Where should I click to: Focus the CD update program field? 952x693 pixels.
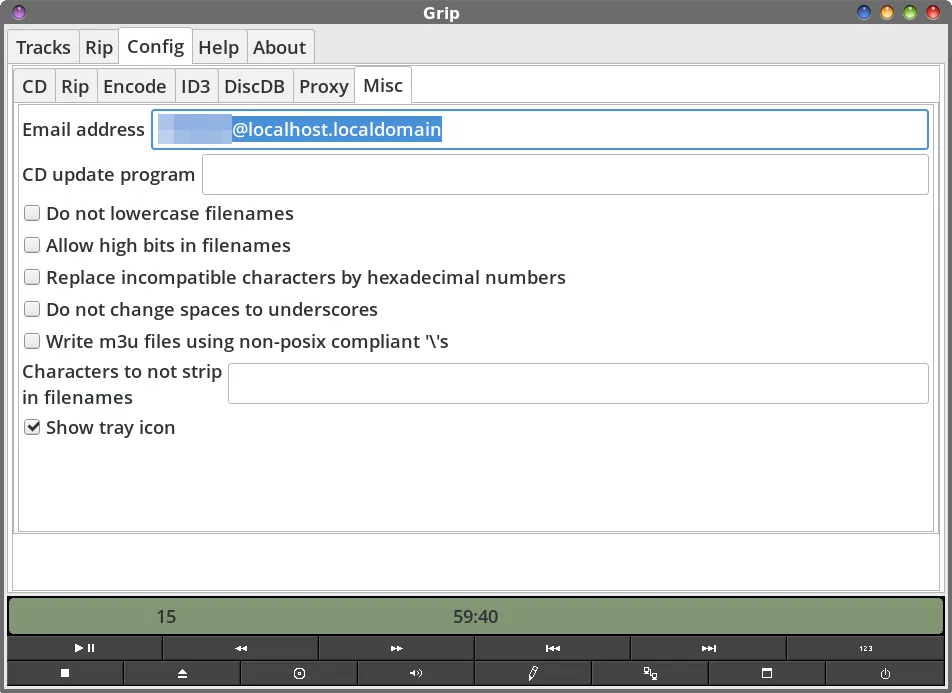(x=565, y=175)
